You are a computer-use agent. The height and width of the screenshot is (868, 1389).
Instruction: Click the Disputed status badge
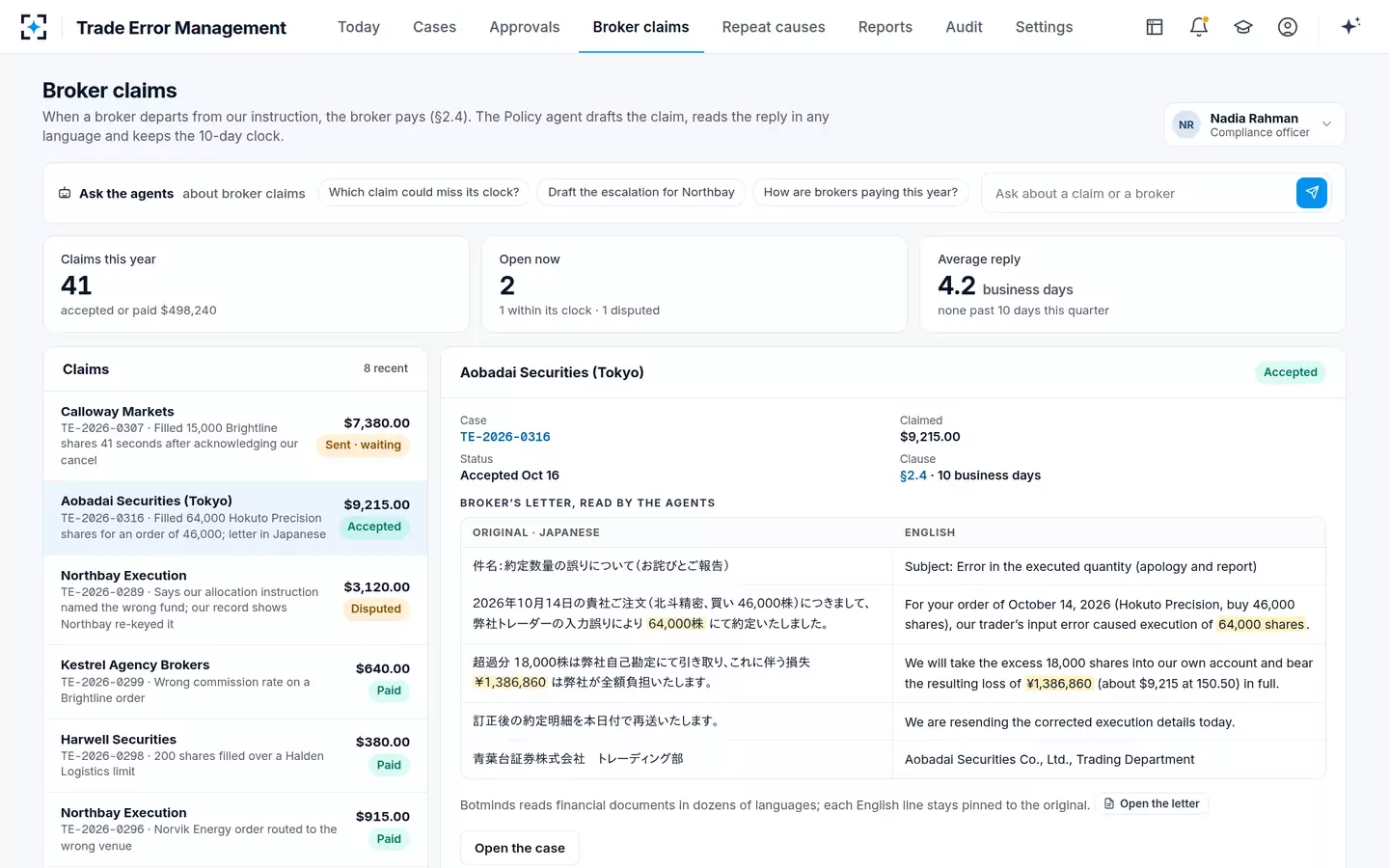pyautogui.click(x=376, y=609)
